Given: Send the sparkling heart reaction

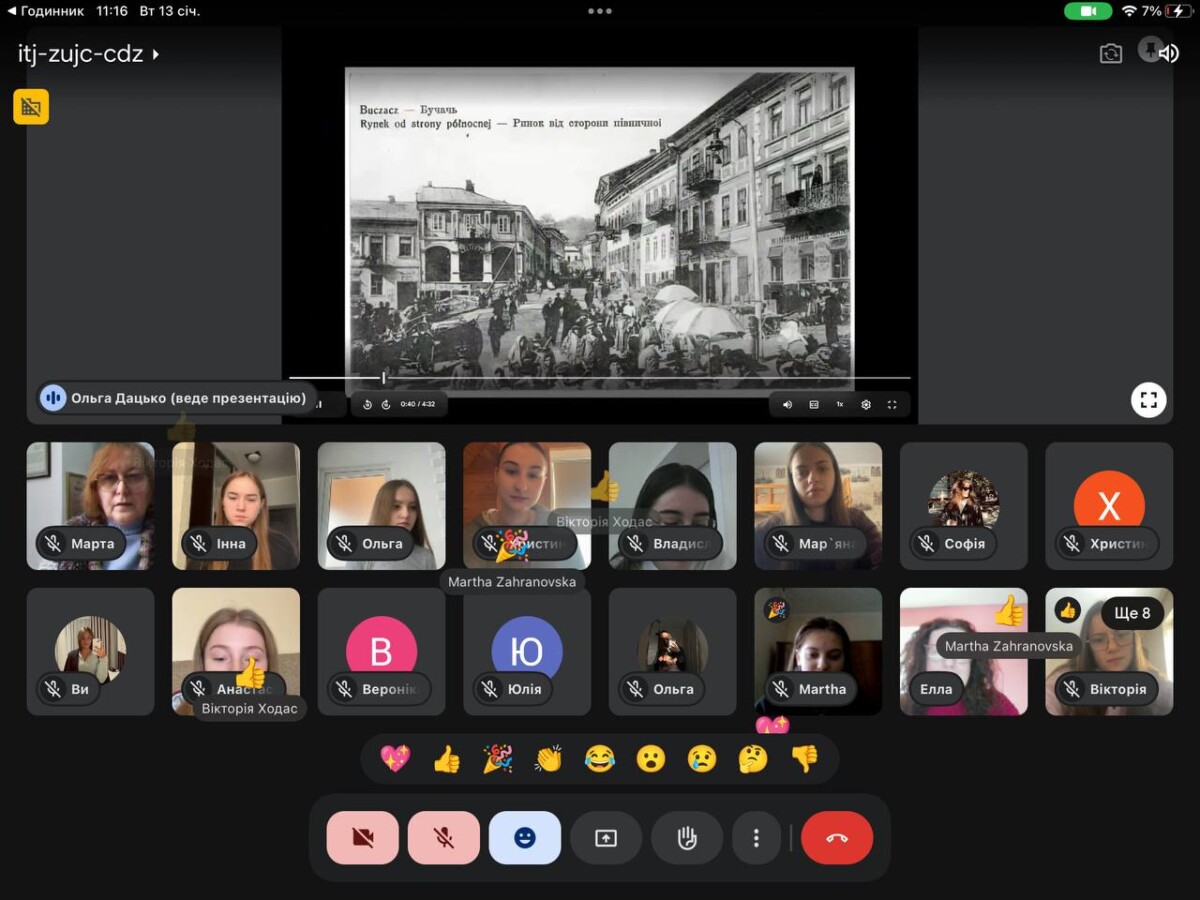Looking at the screenshot, I should pyautogui.click(x=395, y=759).
